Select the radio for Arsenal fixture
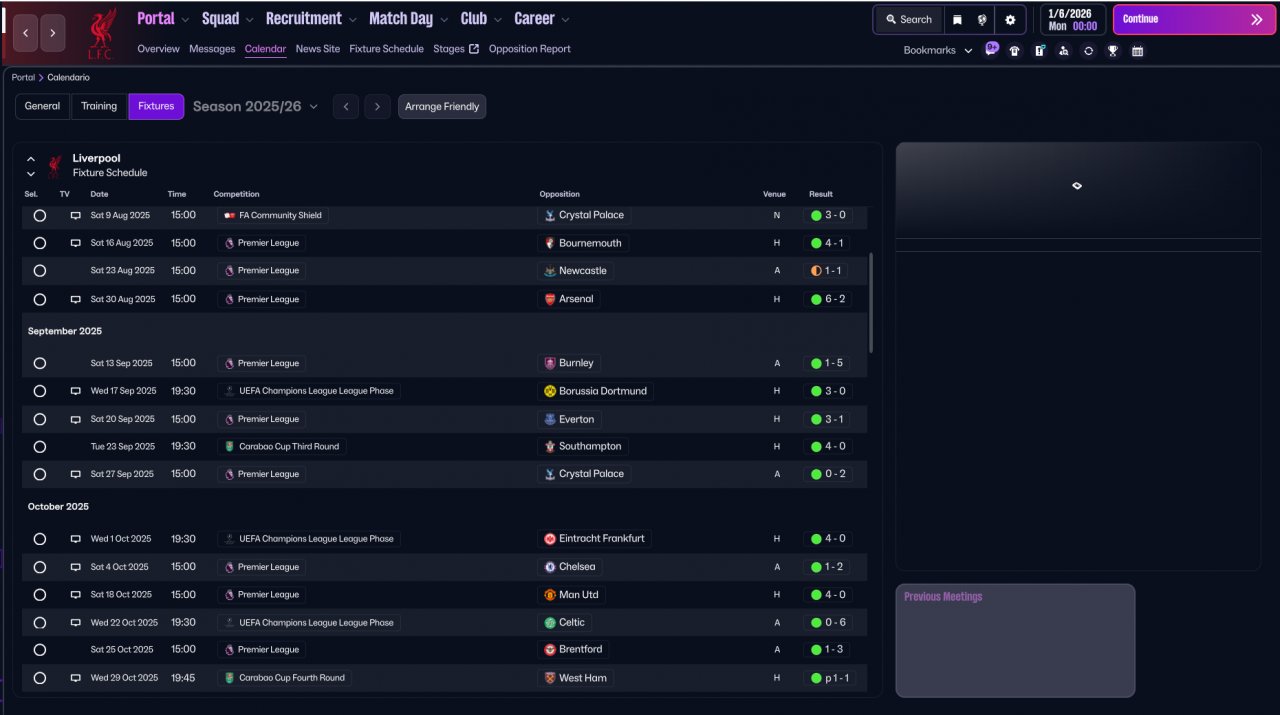Image resolution: width=1280 pixels, height=715 pixels. click(x=39, y=299)
